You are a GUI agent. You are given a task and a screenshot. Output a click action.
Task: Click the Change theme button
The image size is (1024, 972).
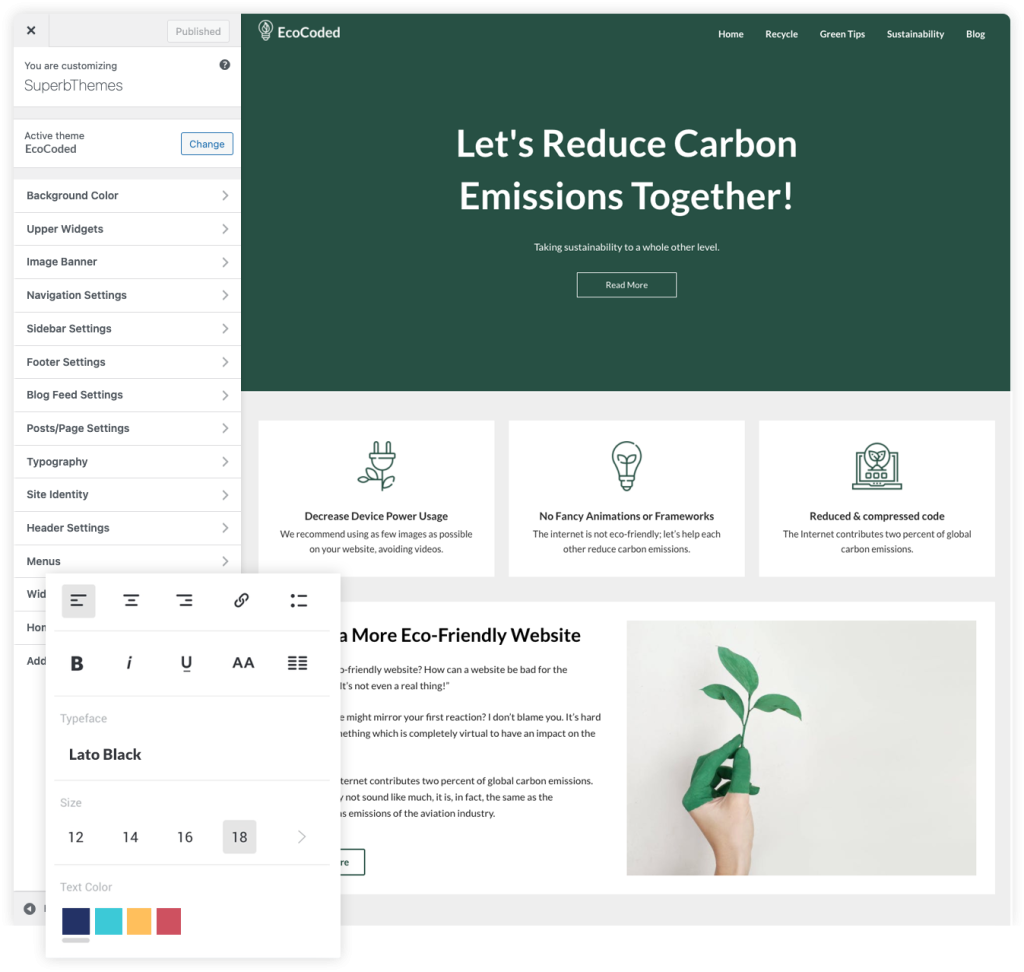tap(206, 143)
